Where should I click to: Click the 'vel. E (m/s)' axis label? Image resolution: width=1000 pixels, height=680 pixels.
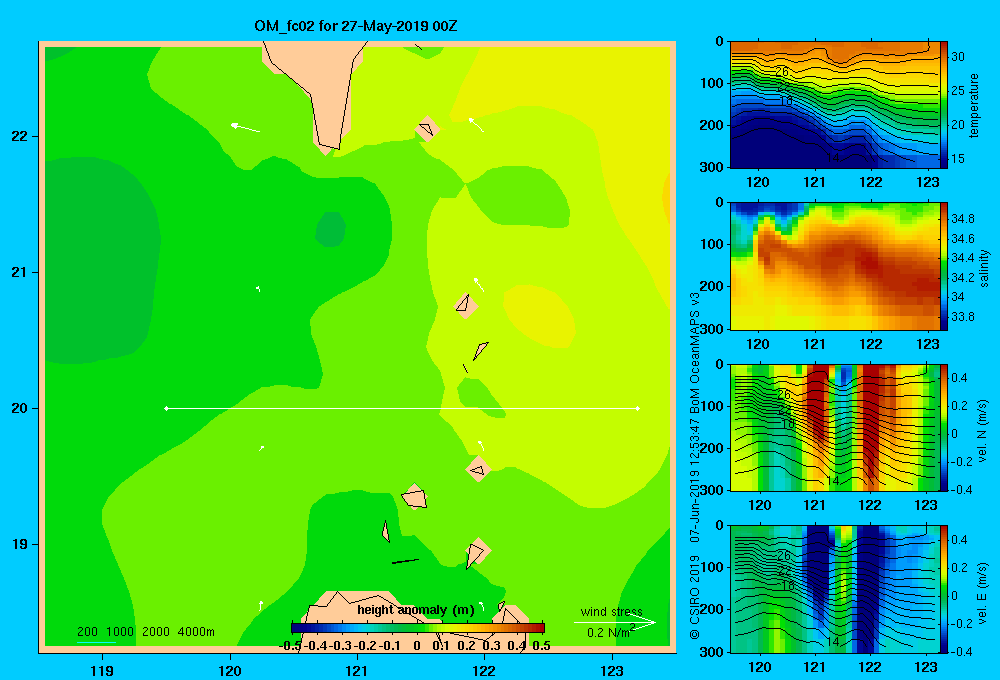[983, 592]
